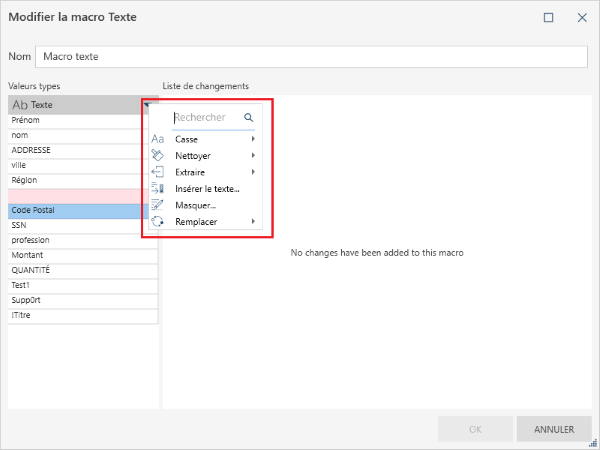Choose Insérer le texte... menu entry
Screen dimensions: 600x450
point(207,188)
